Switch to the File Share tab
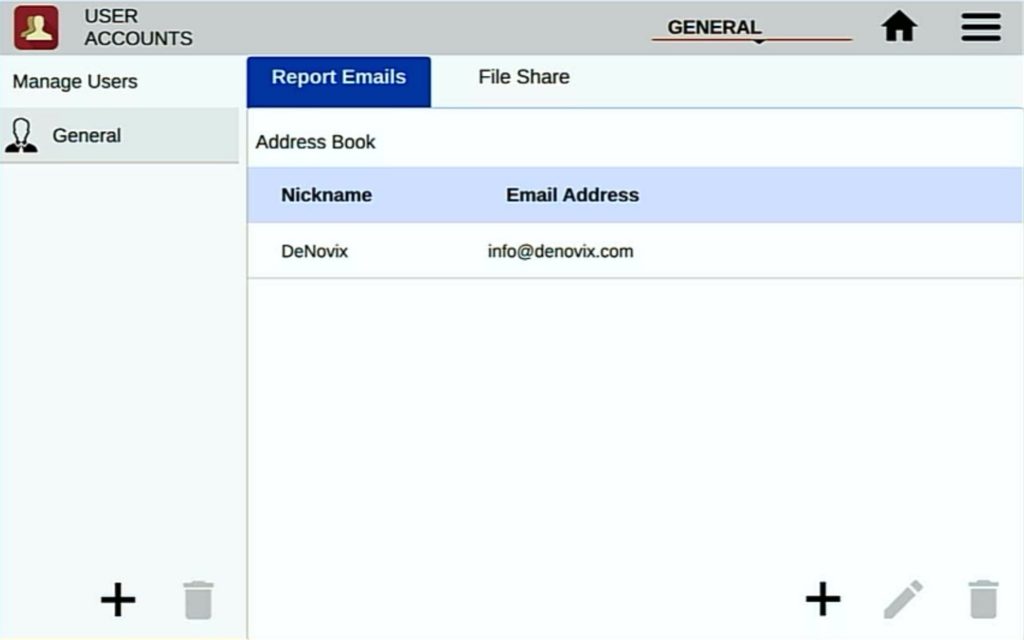1024x640 pixels. 524,77
